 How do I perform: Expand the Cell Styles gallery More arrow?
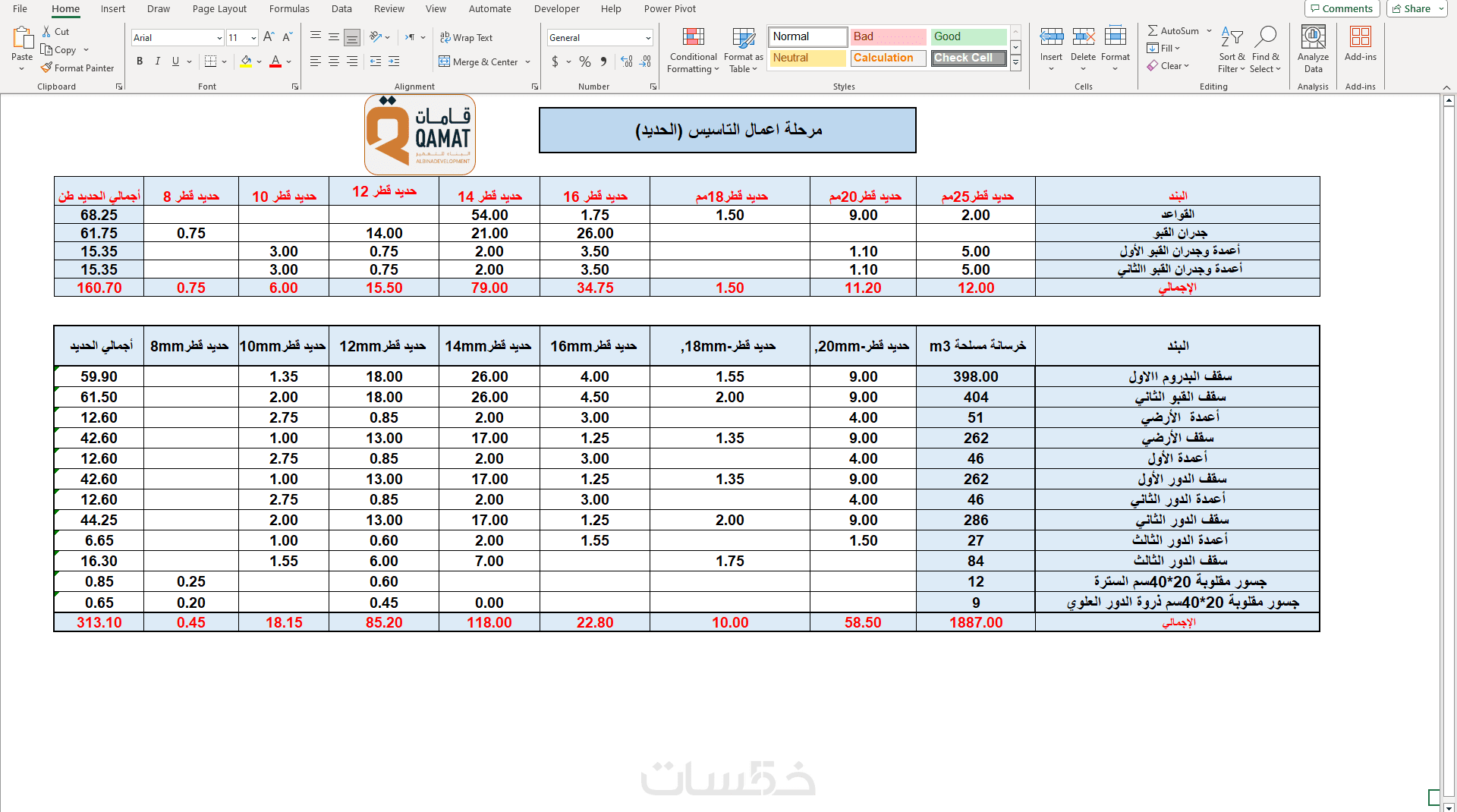coord(1015,63)
